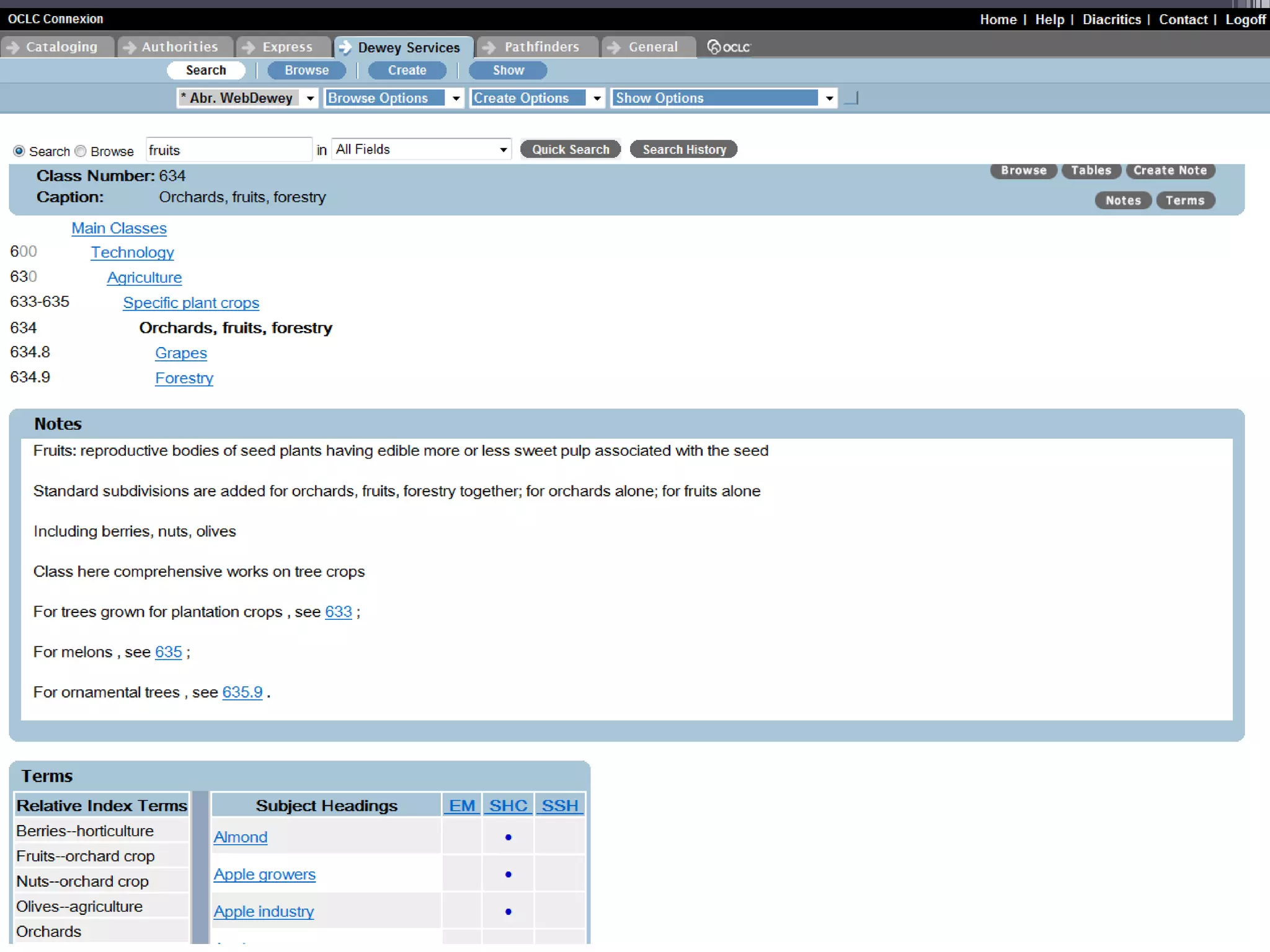
Task: Open Search History
Action: (x=683, y=149)
